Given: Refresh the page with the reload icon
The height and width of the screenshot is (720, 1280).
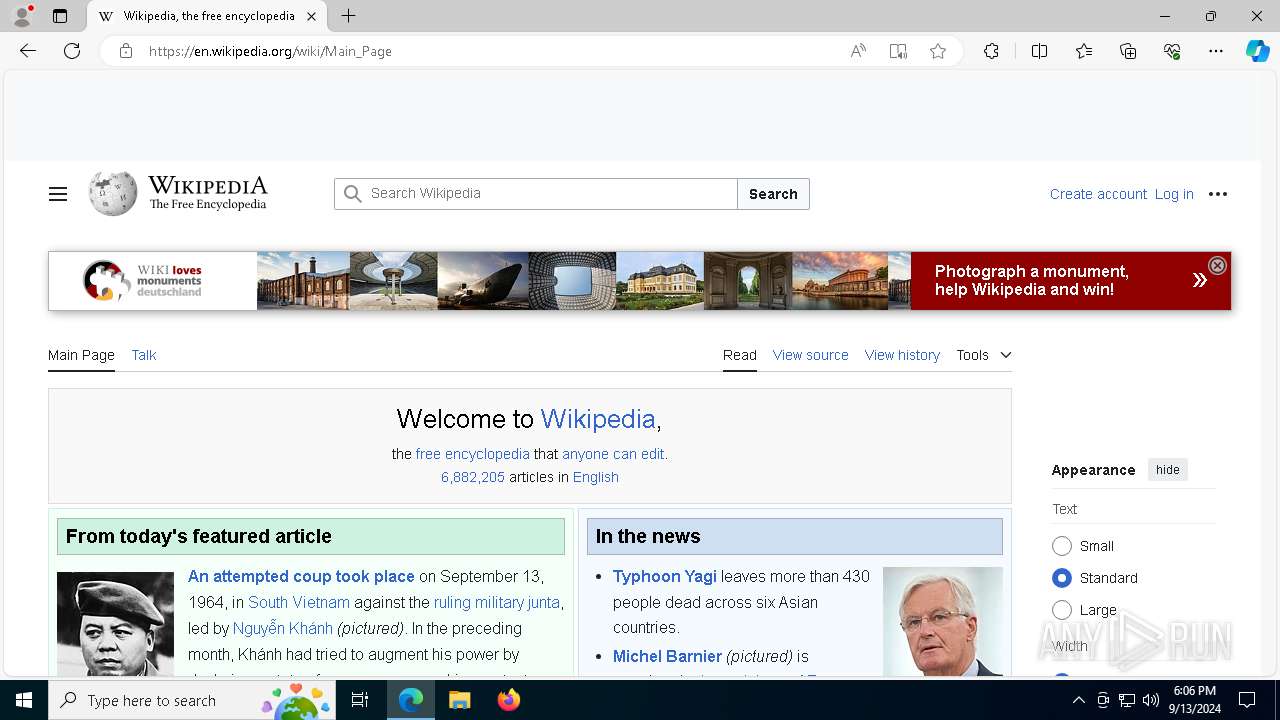Looking at the screenshot, I should 72,51.
